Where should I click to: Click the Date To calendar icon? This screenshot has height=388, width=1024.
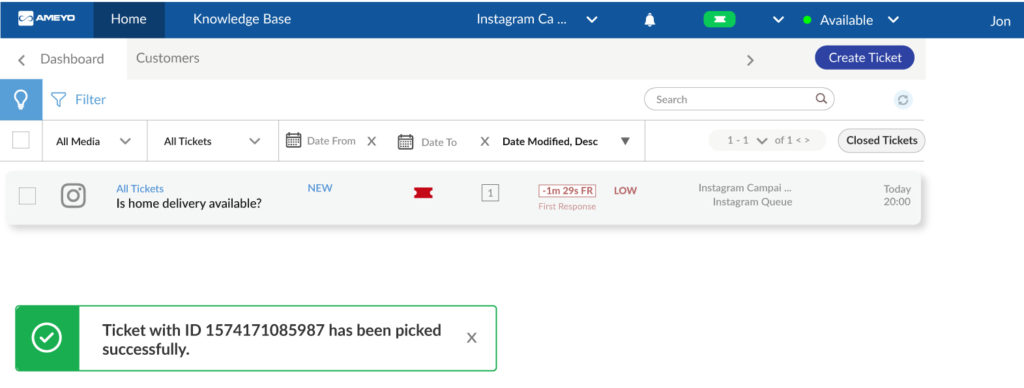click(406, 142)
